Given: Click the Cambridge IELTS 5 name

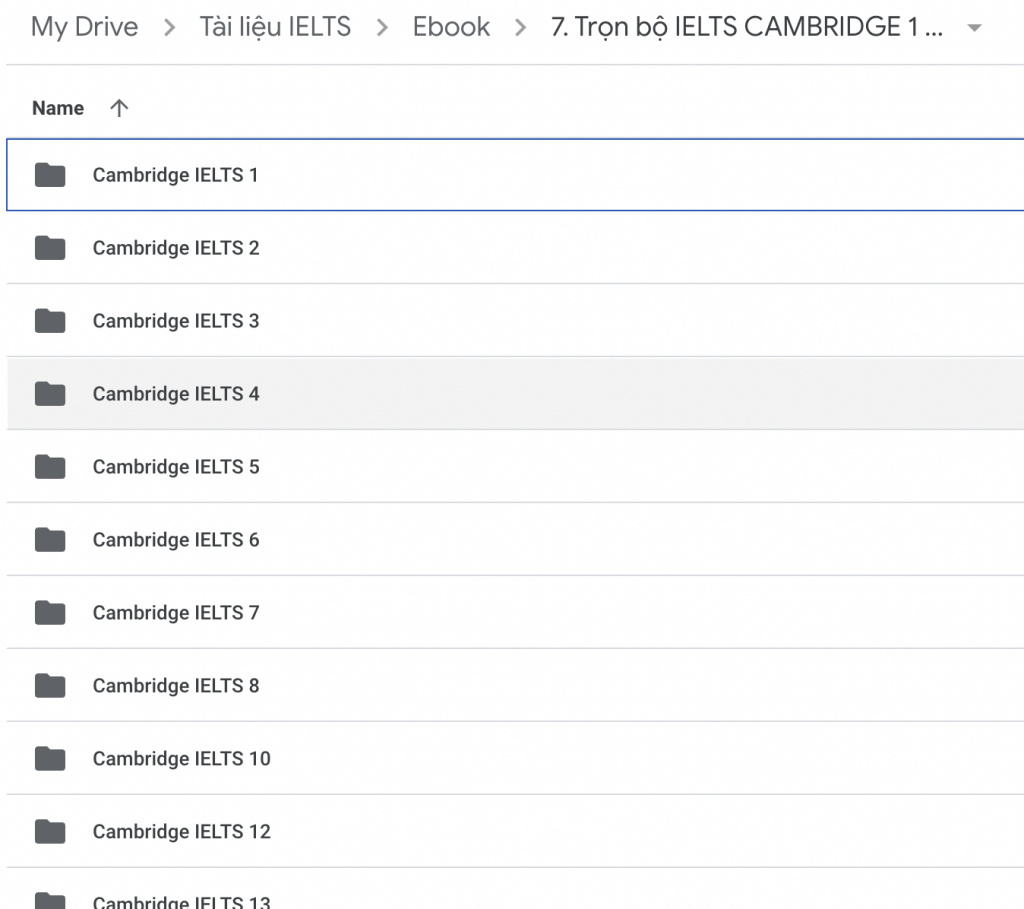Looking at the screenshot, I should [176, 467].
